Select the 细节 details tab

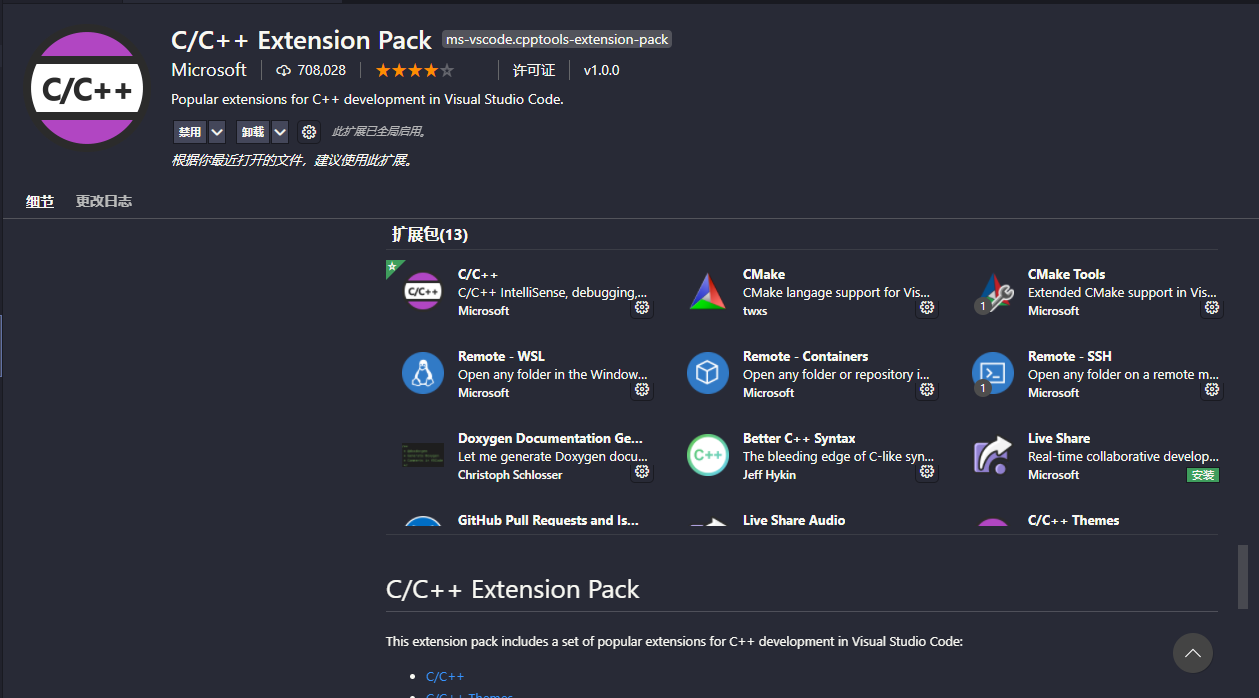click(40, 201)
